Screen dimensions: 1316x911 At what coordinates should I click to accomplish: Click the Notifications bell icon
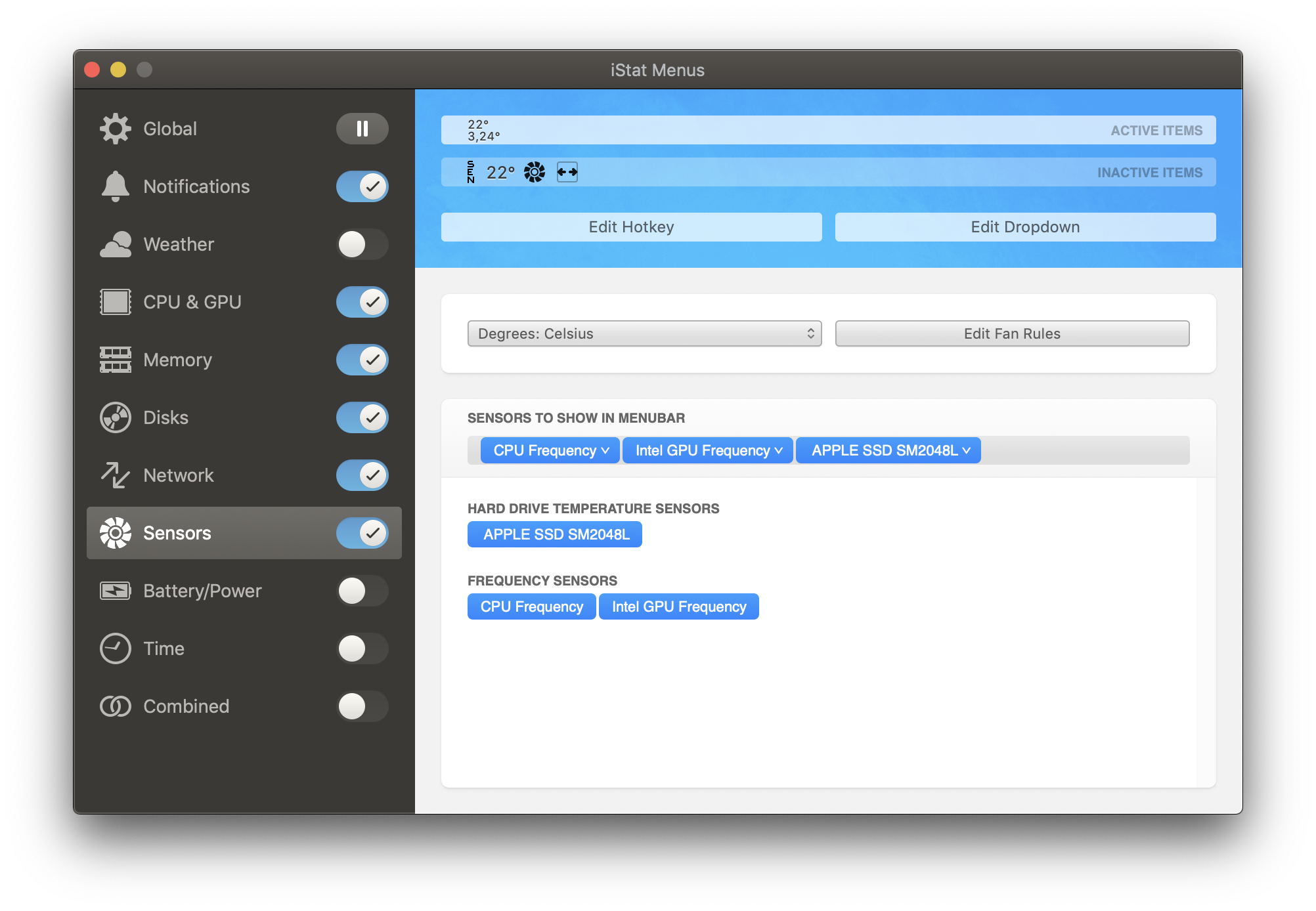coord(116,186)
